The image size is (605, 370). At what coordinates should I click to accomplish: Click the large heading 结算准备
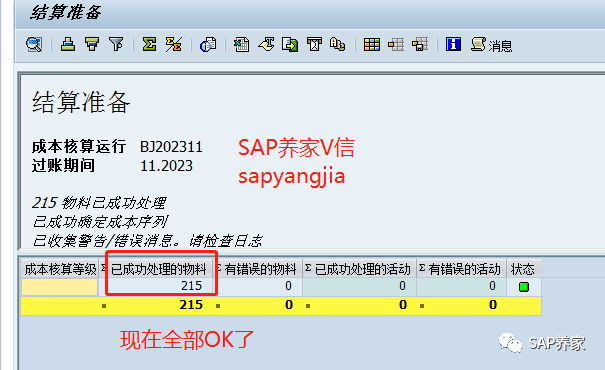81,103
